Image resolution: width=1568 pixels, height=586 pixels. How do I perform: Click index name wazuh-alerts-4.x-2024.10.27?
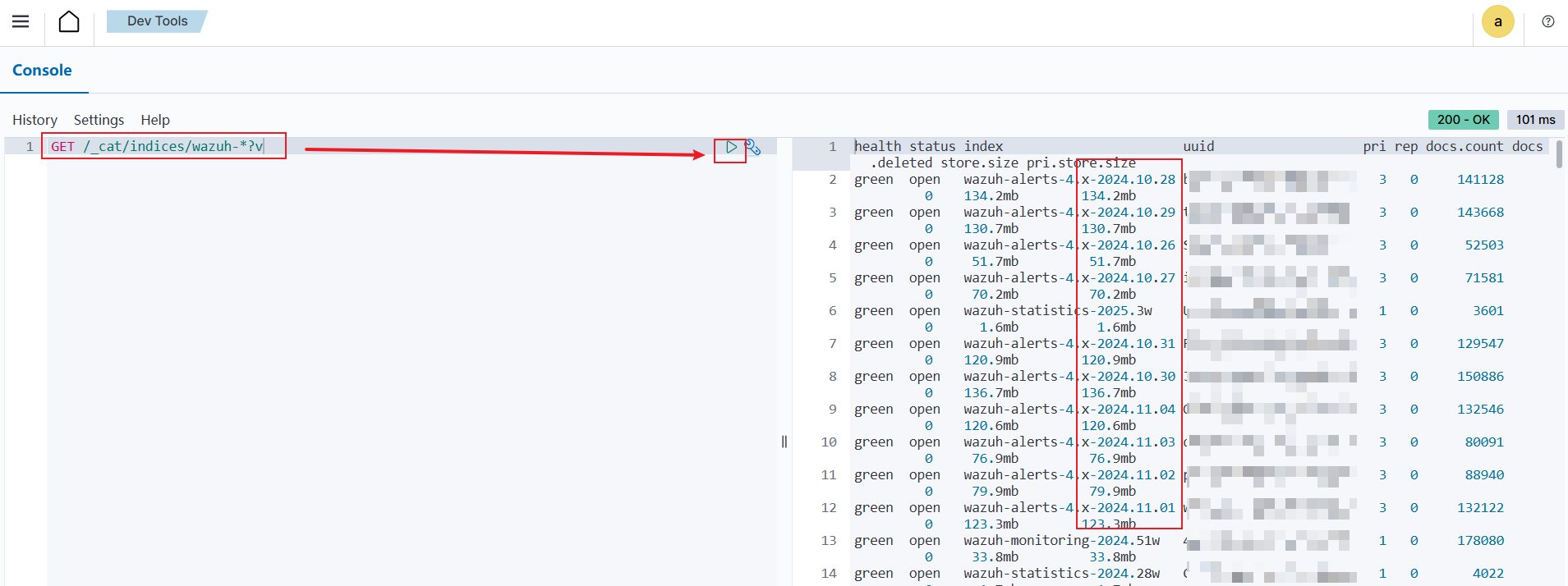click(x=1069, y=277)
